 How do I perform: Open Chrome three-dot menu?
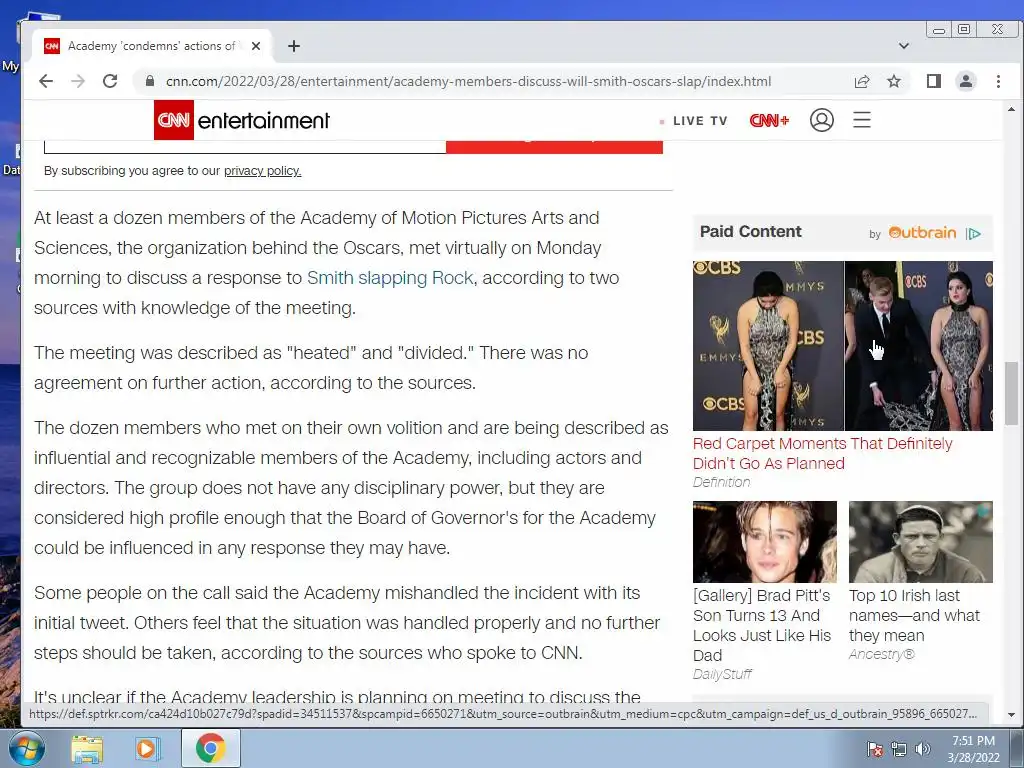998,81
